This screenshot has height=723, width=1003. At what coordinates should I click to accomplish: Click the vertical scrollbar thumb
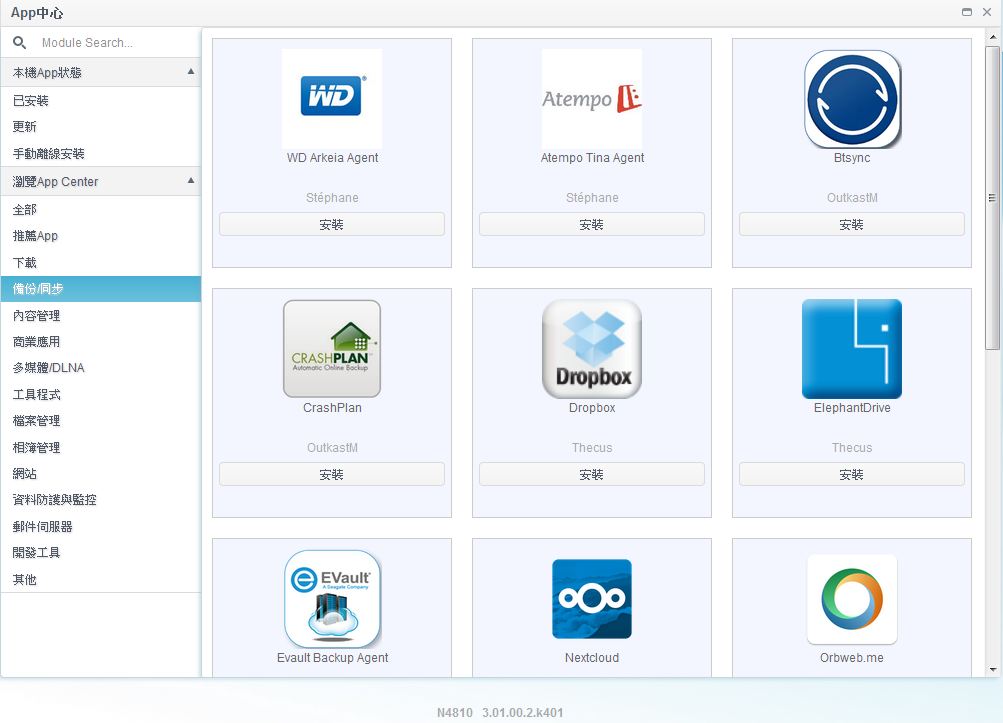coord(992,198)
